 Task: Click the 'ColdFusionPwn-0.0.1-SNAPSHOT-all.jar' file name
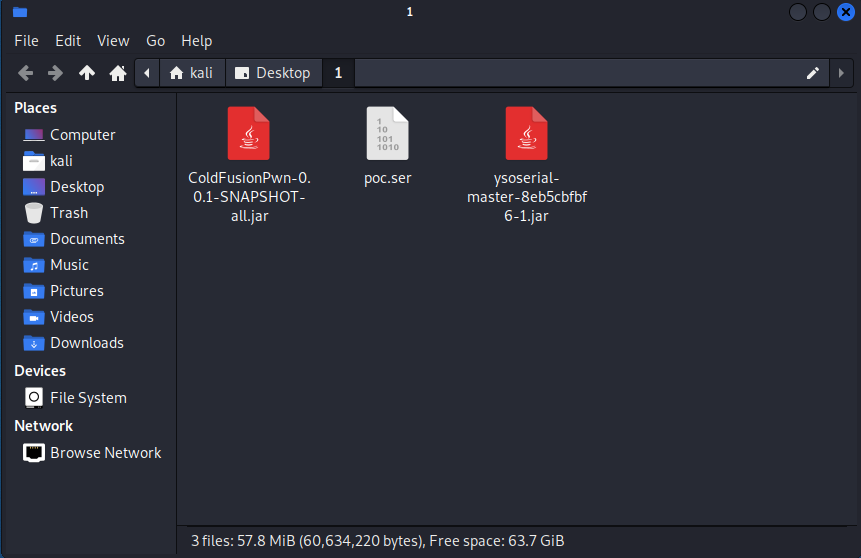click(249, 197)
